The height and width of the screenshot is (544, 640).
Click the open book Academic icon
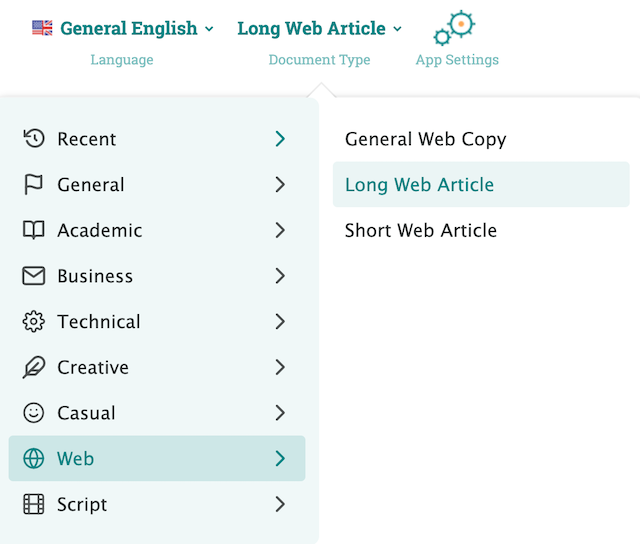34,230
